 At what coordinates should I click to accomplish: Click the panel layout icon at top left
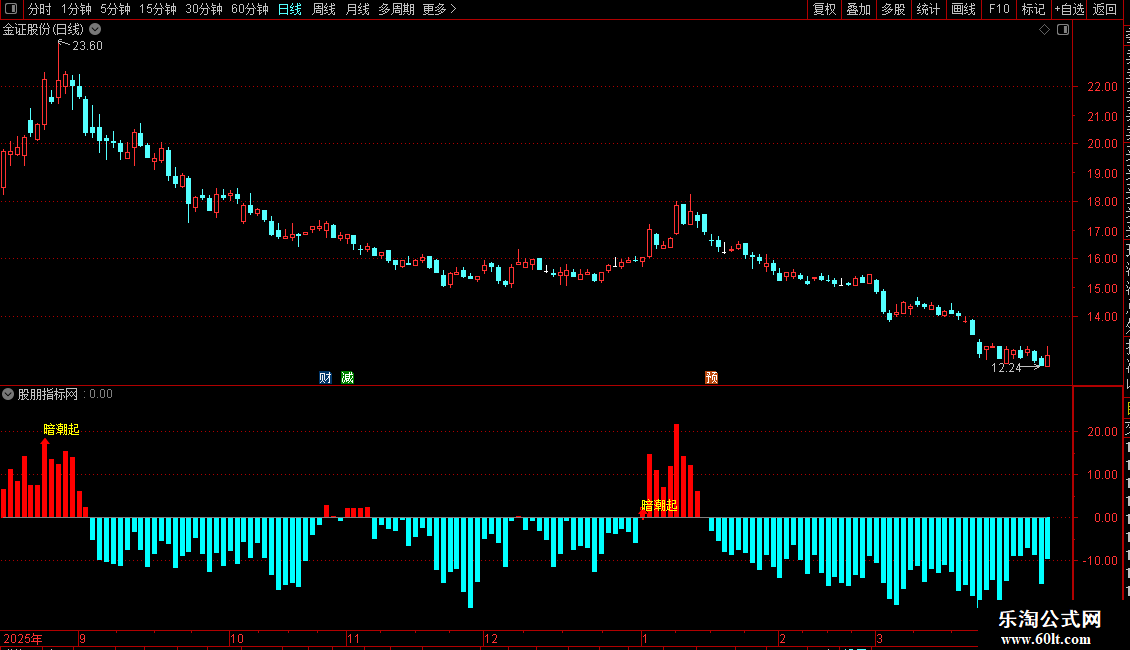pyautogui.click(x=11, y=9)
